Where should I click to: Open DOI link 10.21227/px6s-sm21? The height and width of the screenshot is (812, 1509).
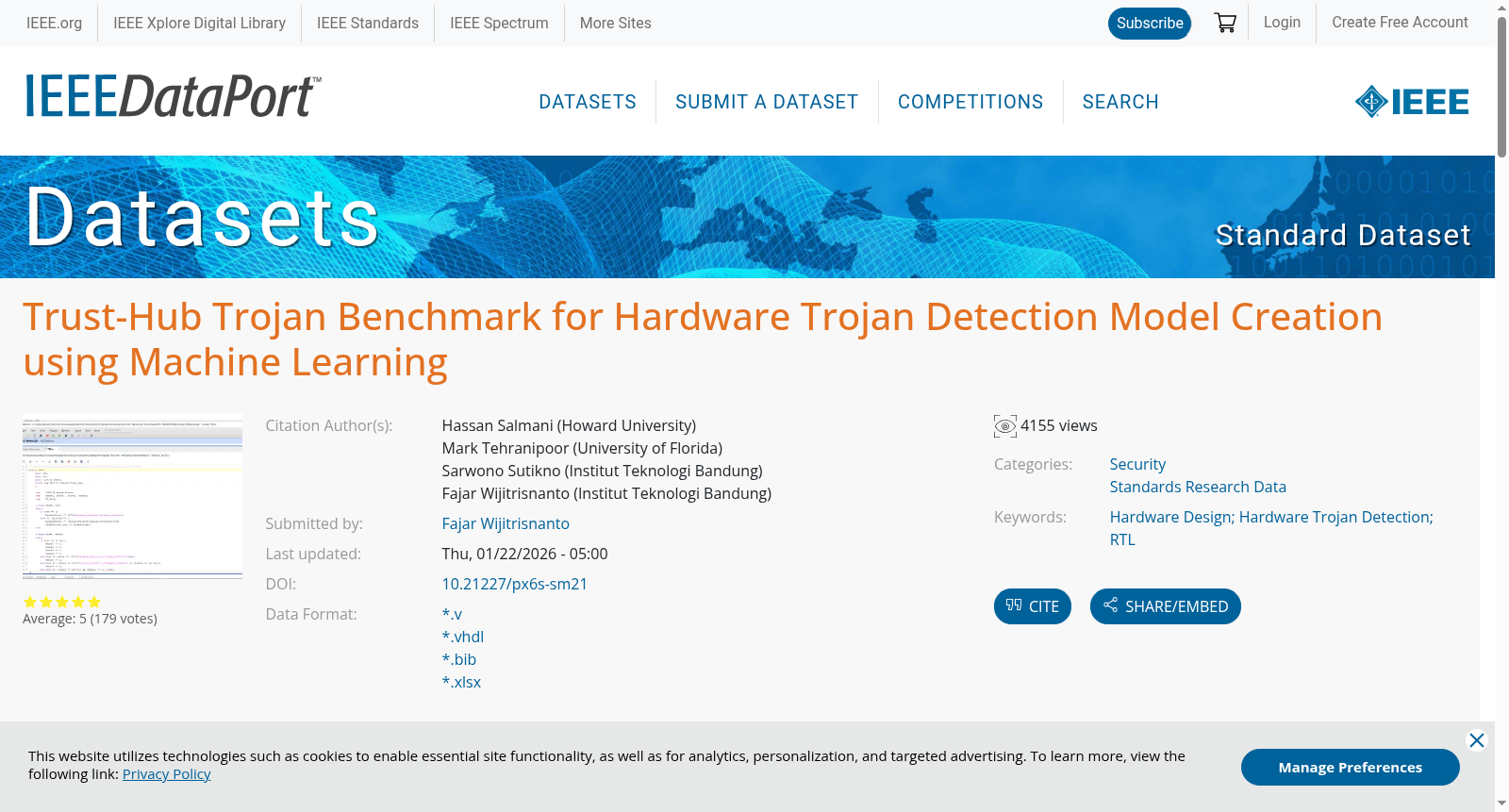click(515, 584)
